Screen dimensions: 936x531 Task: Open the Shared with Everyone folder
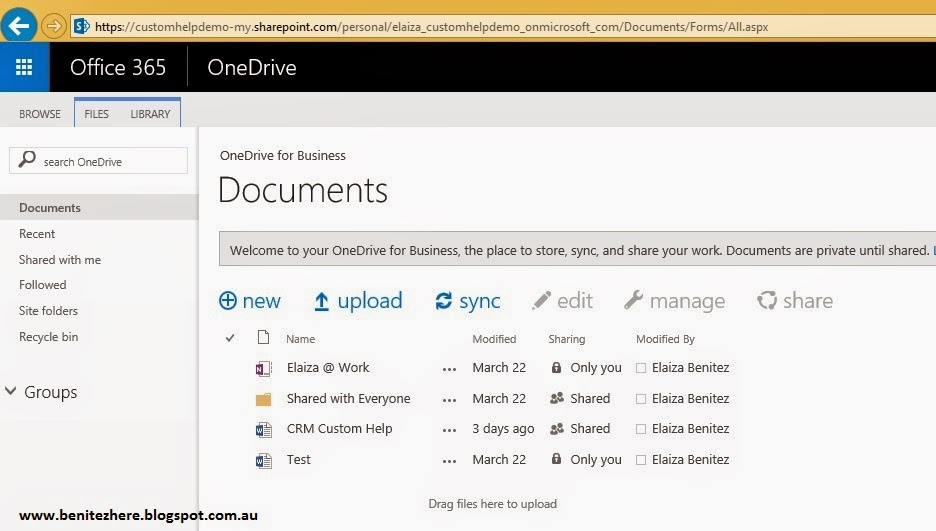(349, 399)
